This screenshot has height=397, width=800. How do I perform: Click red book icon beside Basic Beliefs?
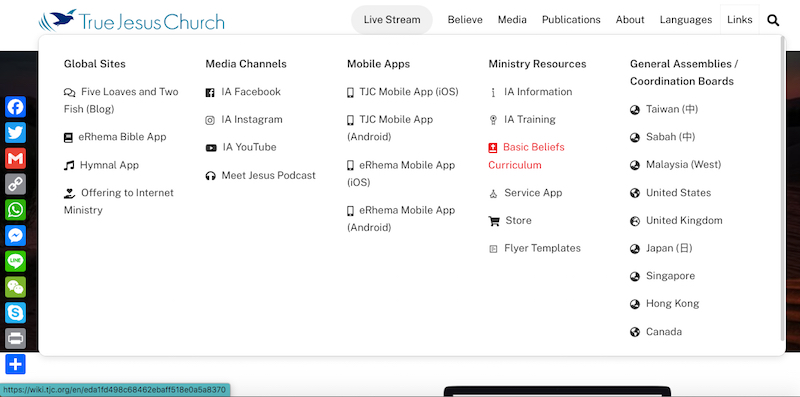pyautogui.click(x=492, y=148)
